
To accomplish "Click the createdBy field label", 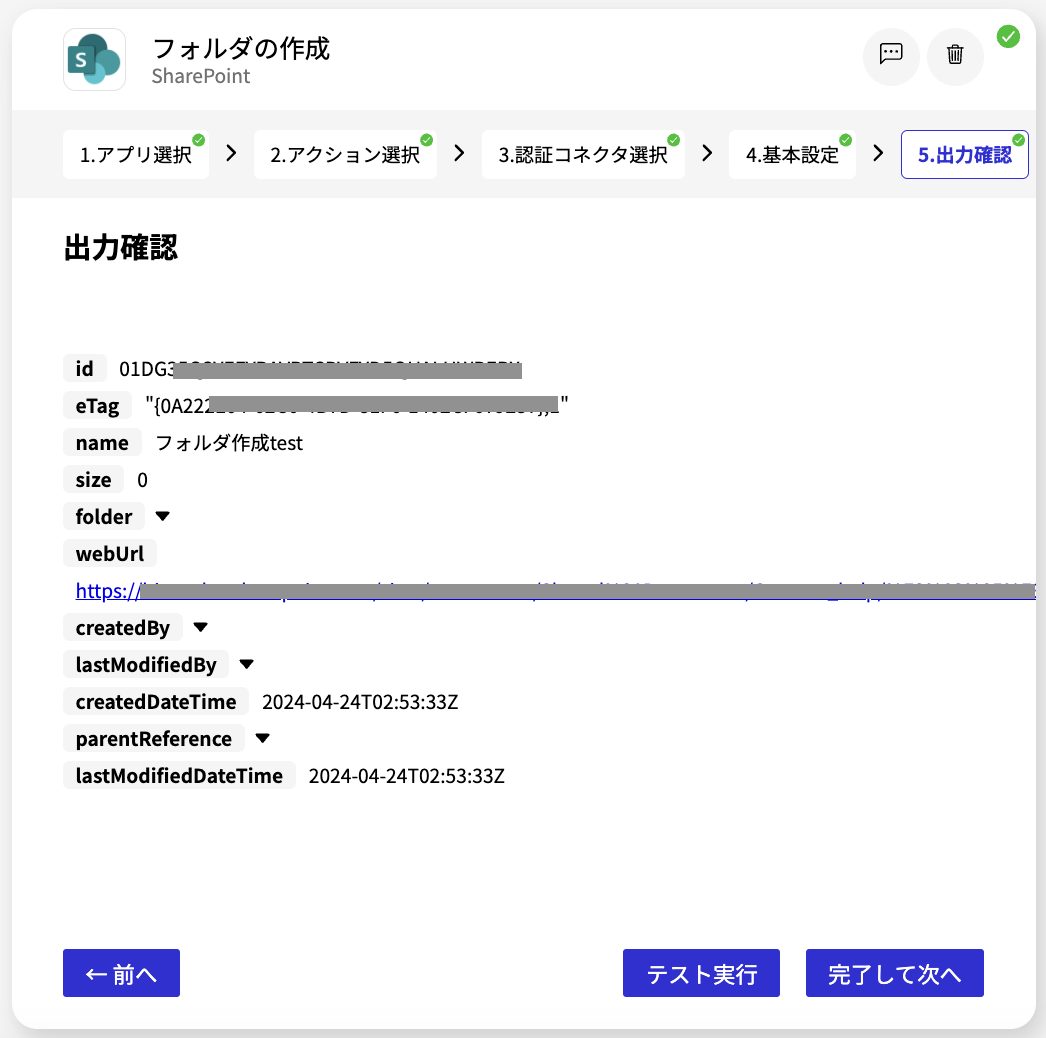I will (123, 628).
